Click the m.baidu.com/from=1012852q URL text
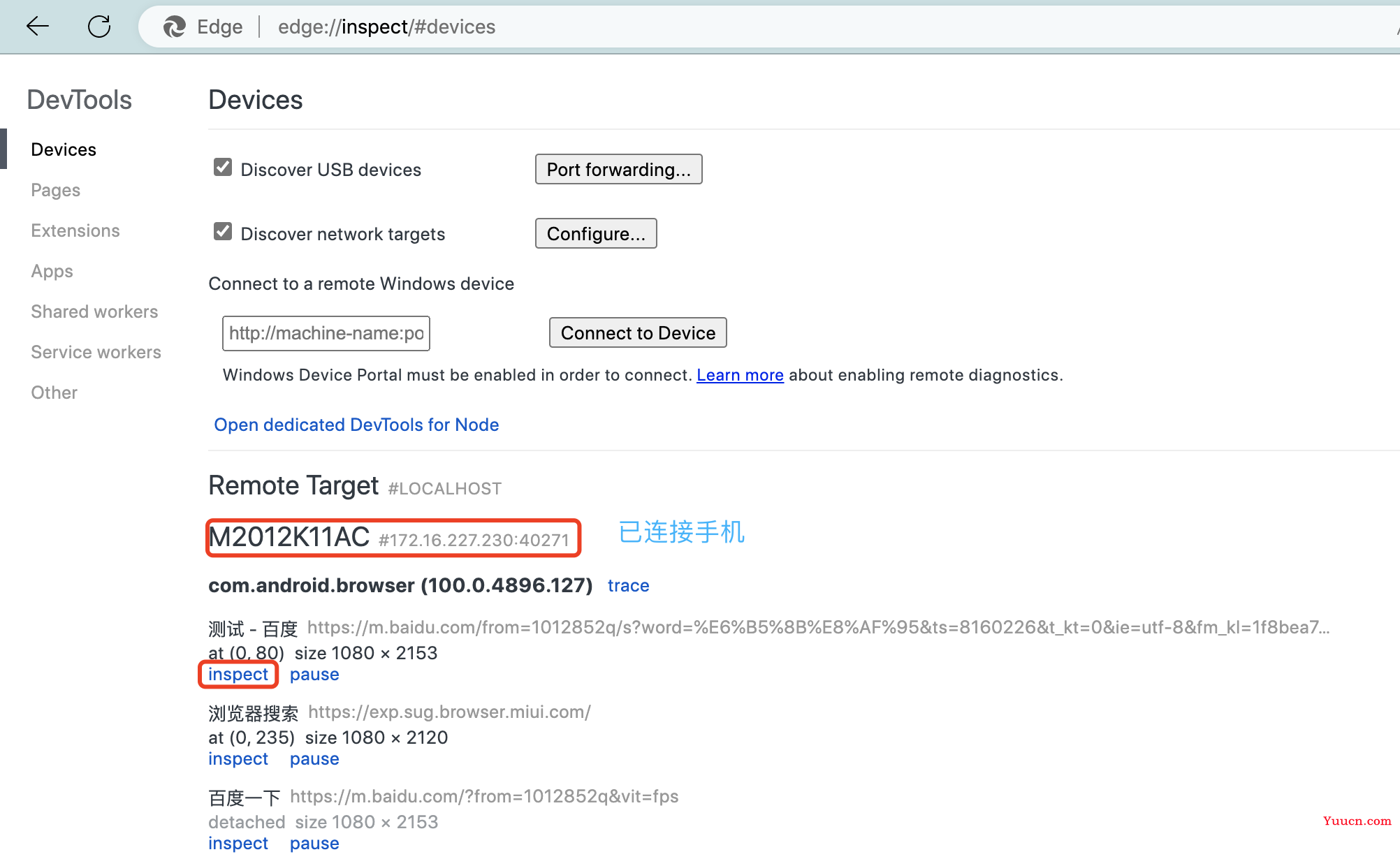The image size is (1400, 859). pyautogui.click(x=818, y=627)
